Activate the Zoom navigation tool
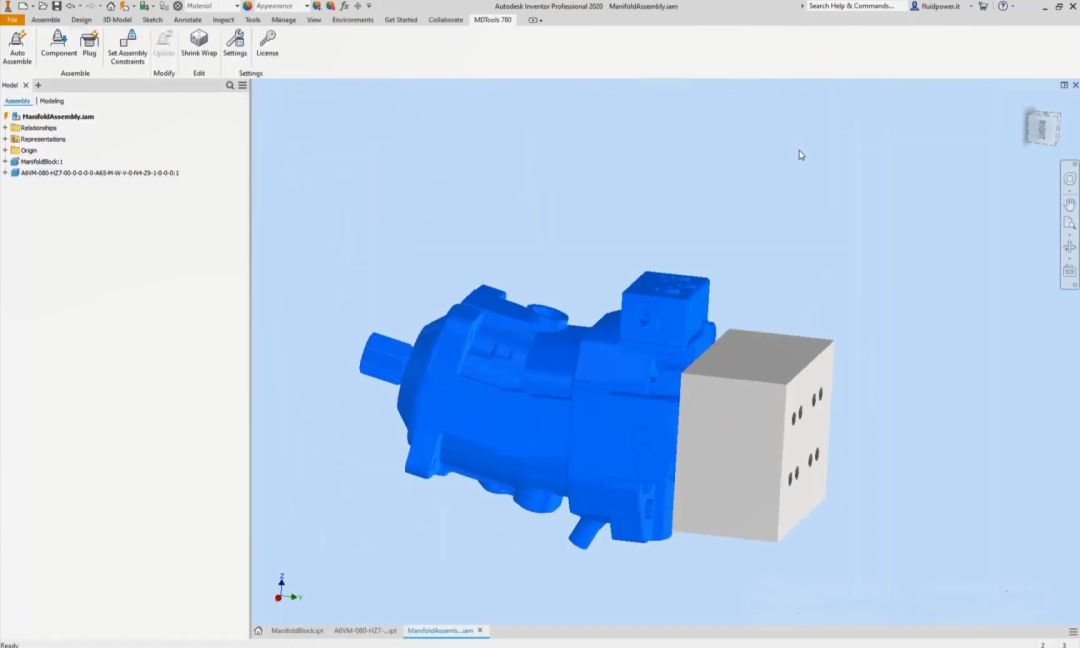 (1070, 223)
